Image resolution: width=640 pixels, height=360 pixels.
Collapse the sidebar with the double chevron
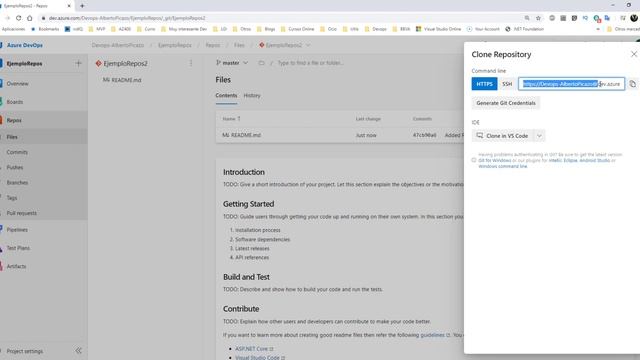78,351
